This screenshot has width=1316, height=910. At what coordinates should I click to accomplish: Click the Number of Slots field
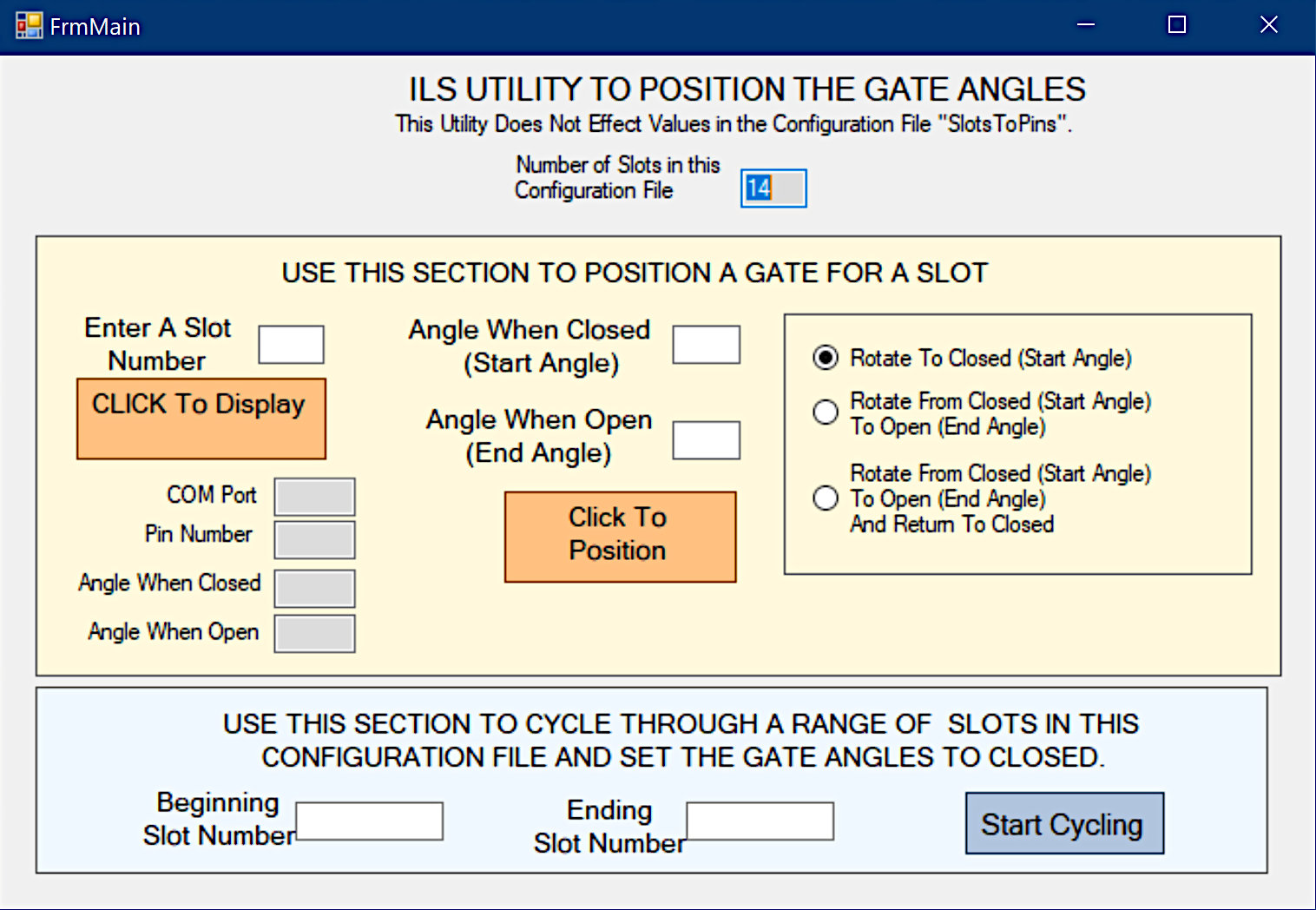point(773,188)
